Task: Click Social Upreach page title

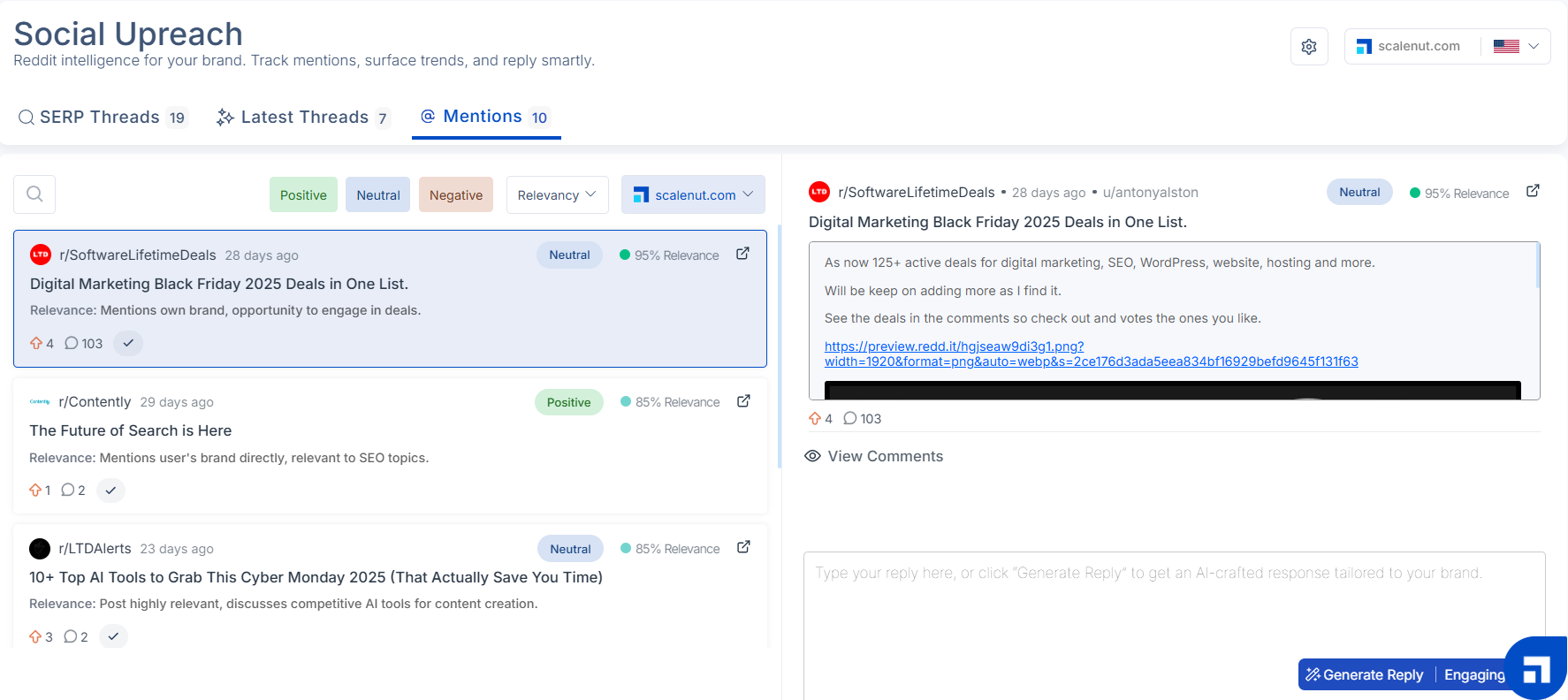Action: 128,34
